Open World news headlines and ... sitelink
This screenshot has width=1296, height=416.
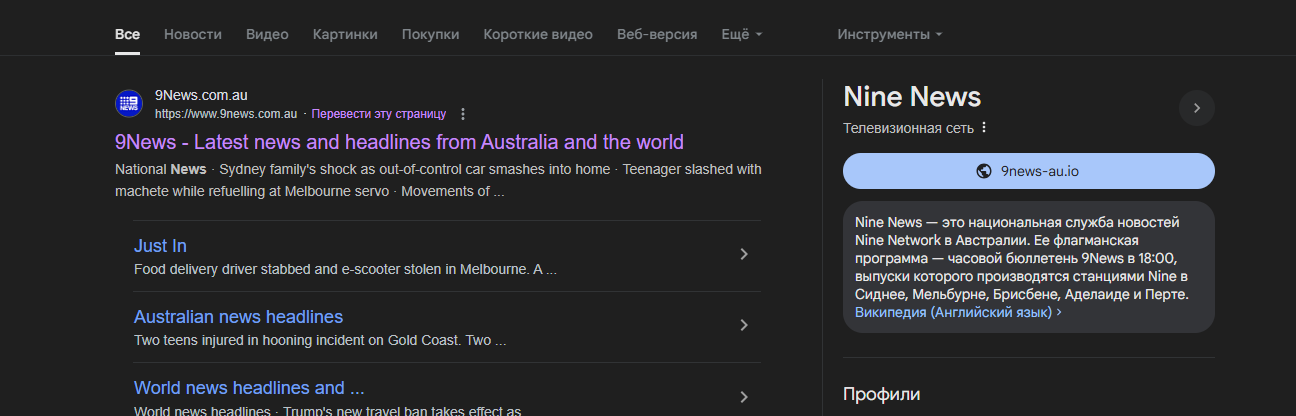coord(249,388)
